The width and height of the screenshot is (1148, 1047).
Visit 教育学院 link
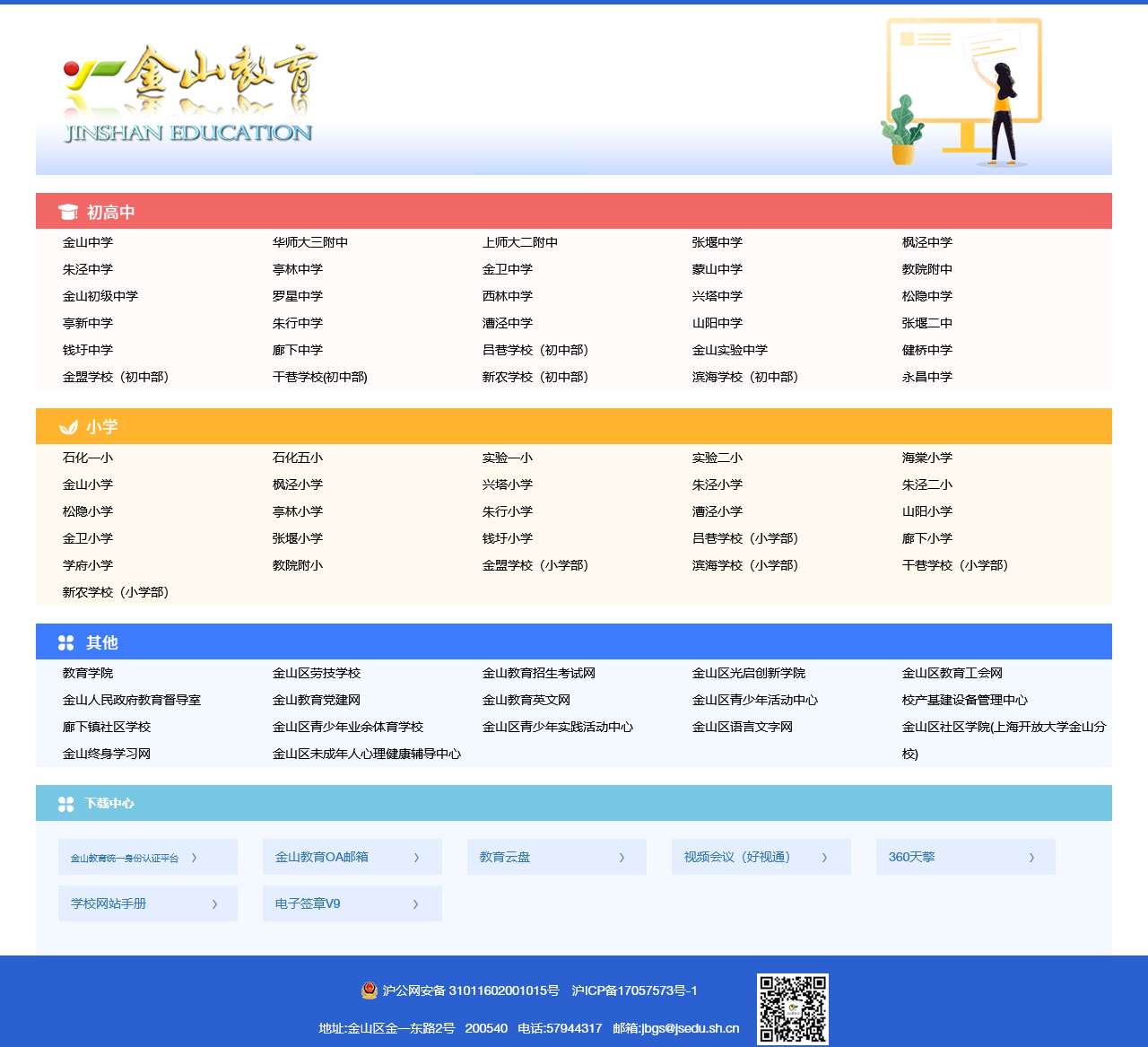(x=88, y=673)
